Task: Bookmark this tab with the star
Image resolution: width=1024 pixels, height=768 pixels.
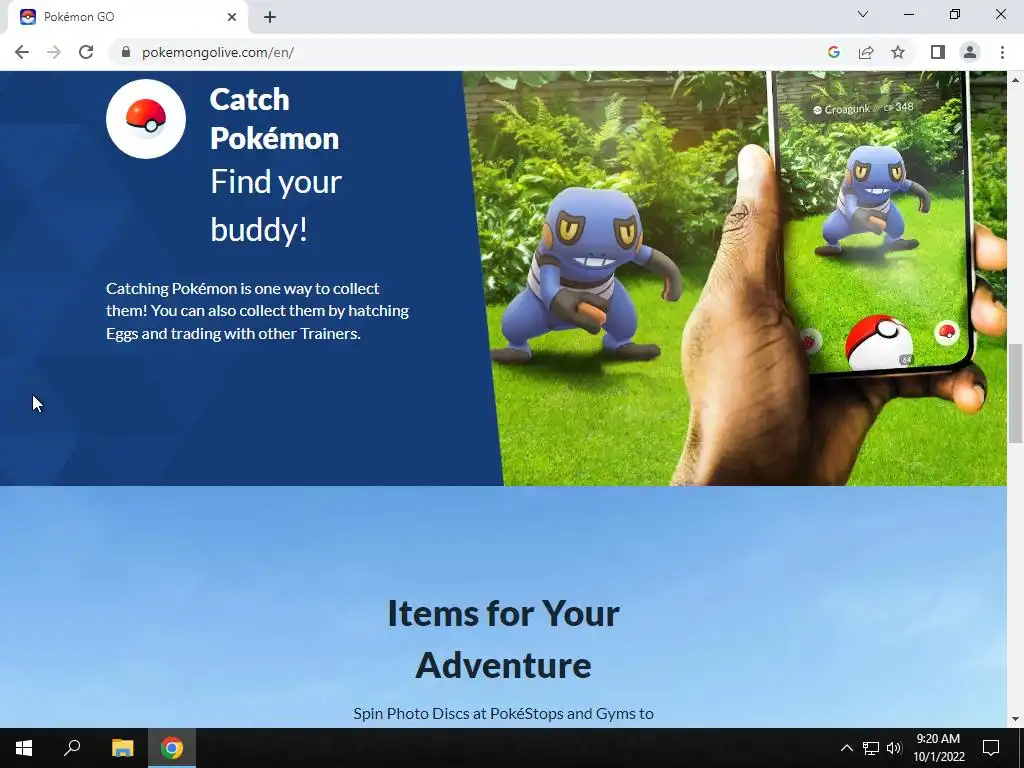Action: click(x=898, y=52)
